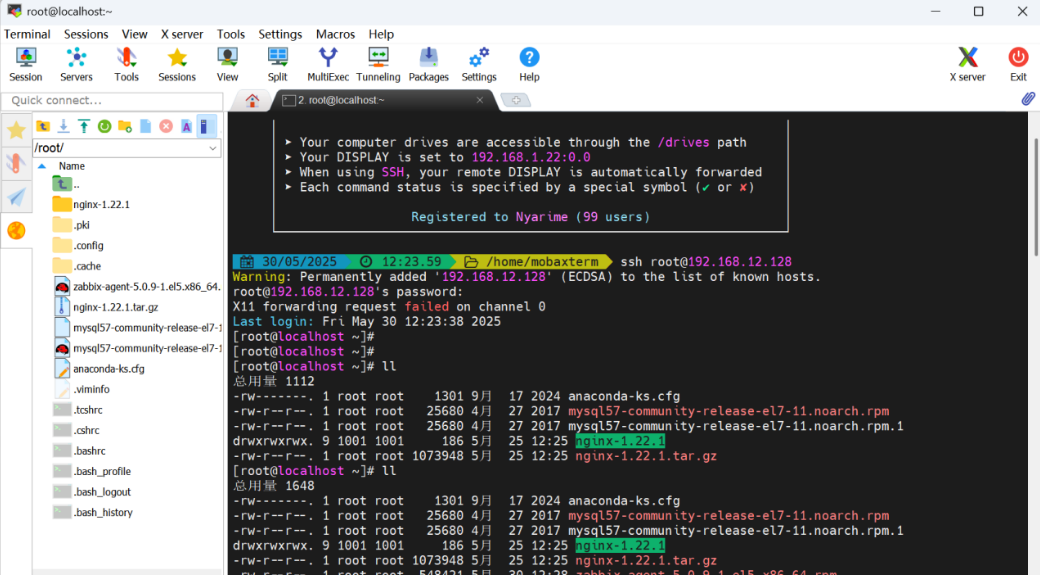Launch X server from the toolbar
1040x575 pixels.
[x=967, y=65]
